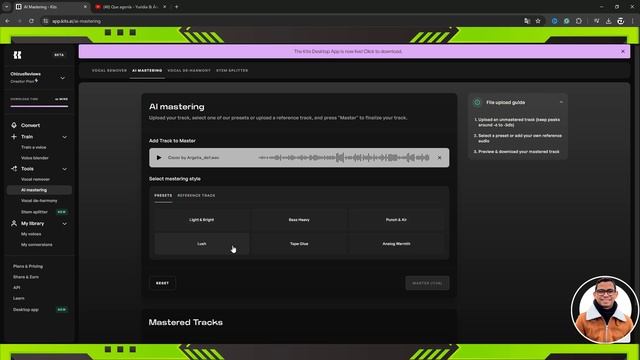Switch to the Reference Track tab
Image resolution: width=640 pixels, height=360 pixels.
pos(196,196)
